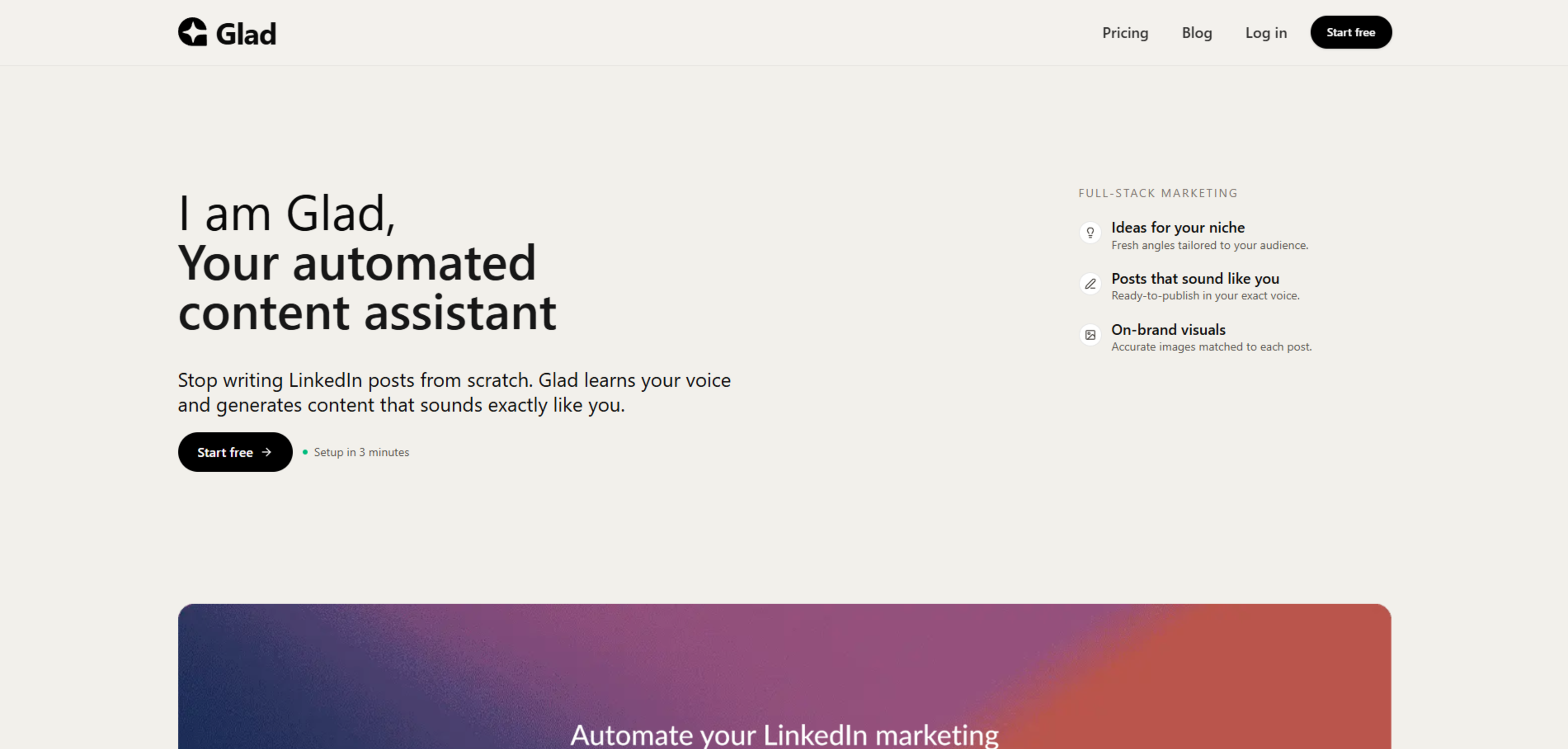Go to the Blog

click(1197, 32)
